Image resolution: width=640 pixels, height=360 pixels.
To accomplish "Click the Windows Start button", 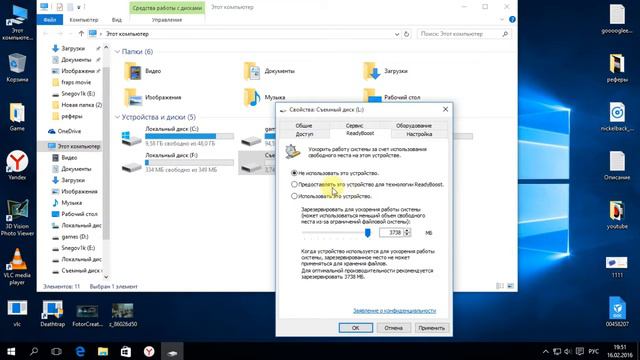I will [11, 351].
